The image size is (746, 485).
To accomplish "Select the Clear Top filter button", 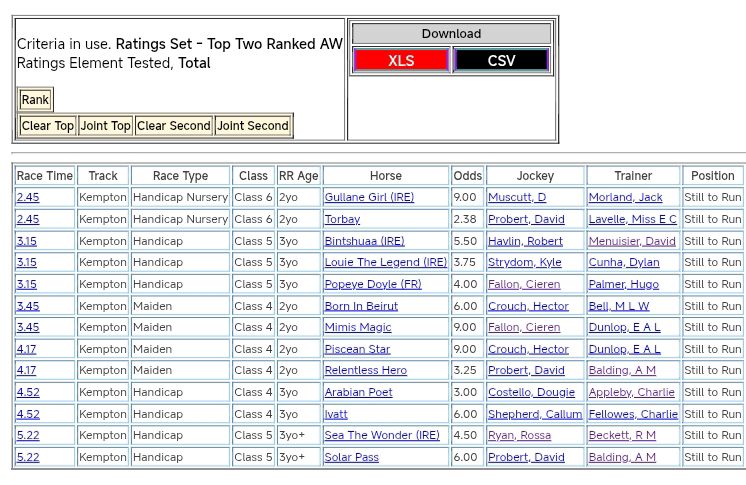I will [x=48, y=126].
